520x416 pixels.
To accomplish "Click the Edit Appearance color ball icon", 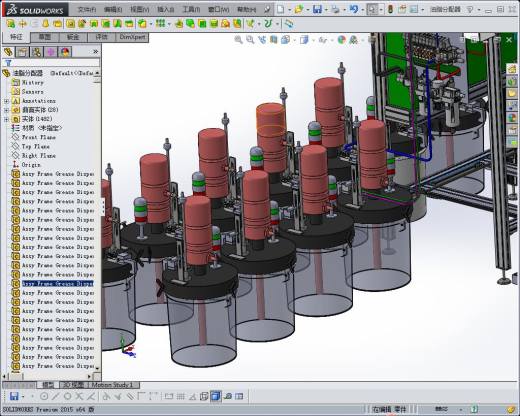I will [x=342, y=40].
